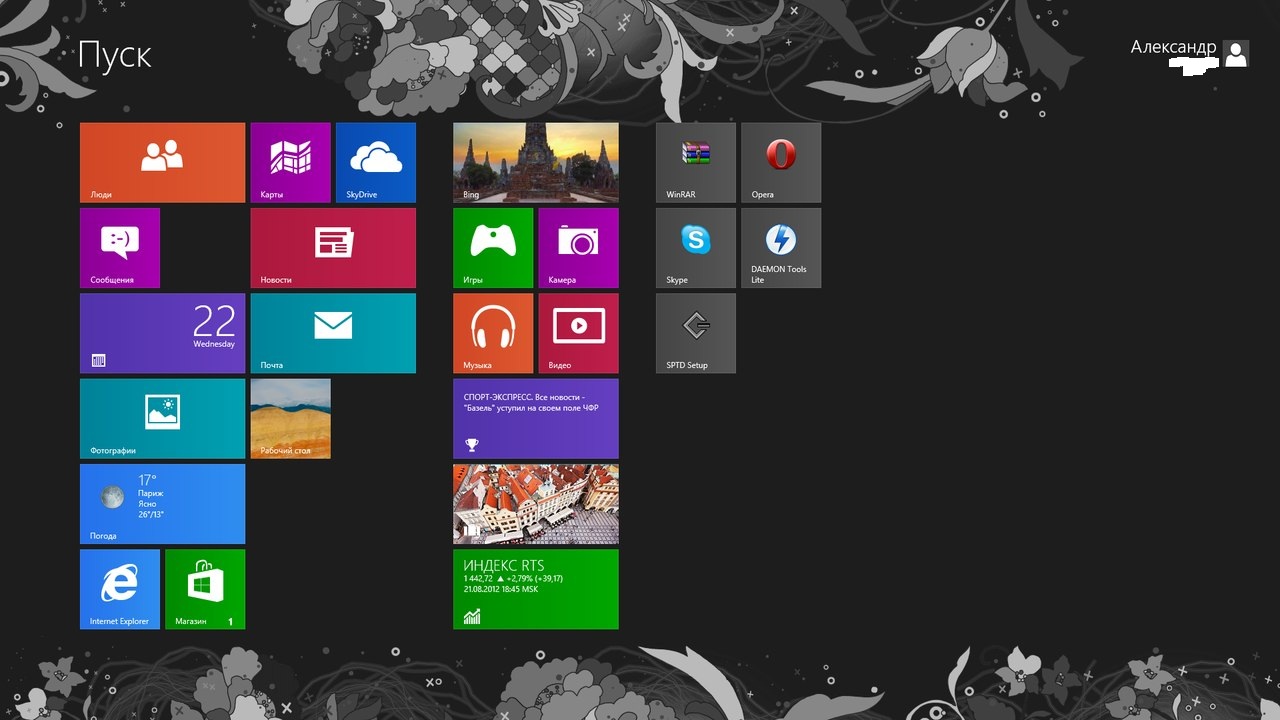Open the Камера (Camera) tile
This screenshot has height=720, width=1280.
pyautogui.click(x=578, y=247)
